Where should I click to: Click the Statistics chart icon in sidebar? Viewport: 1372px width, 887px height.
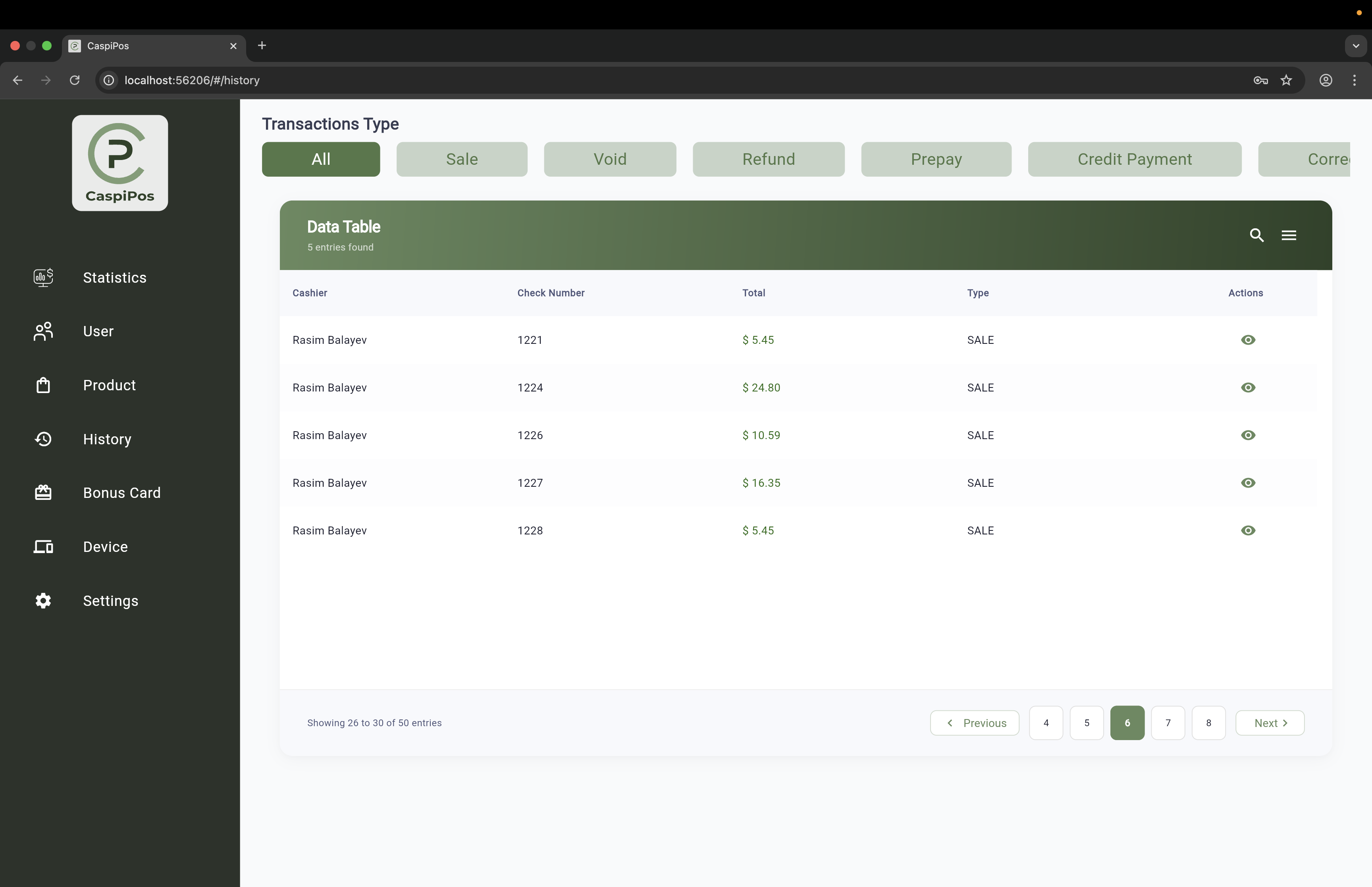(43, 278)
